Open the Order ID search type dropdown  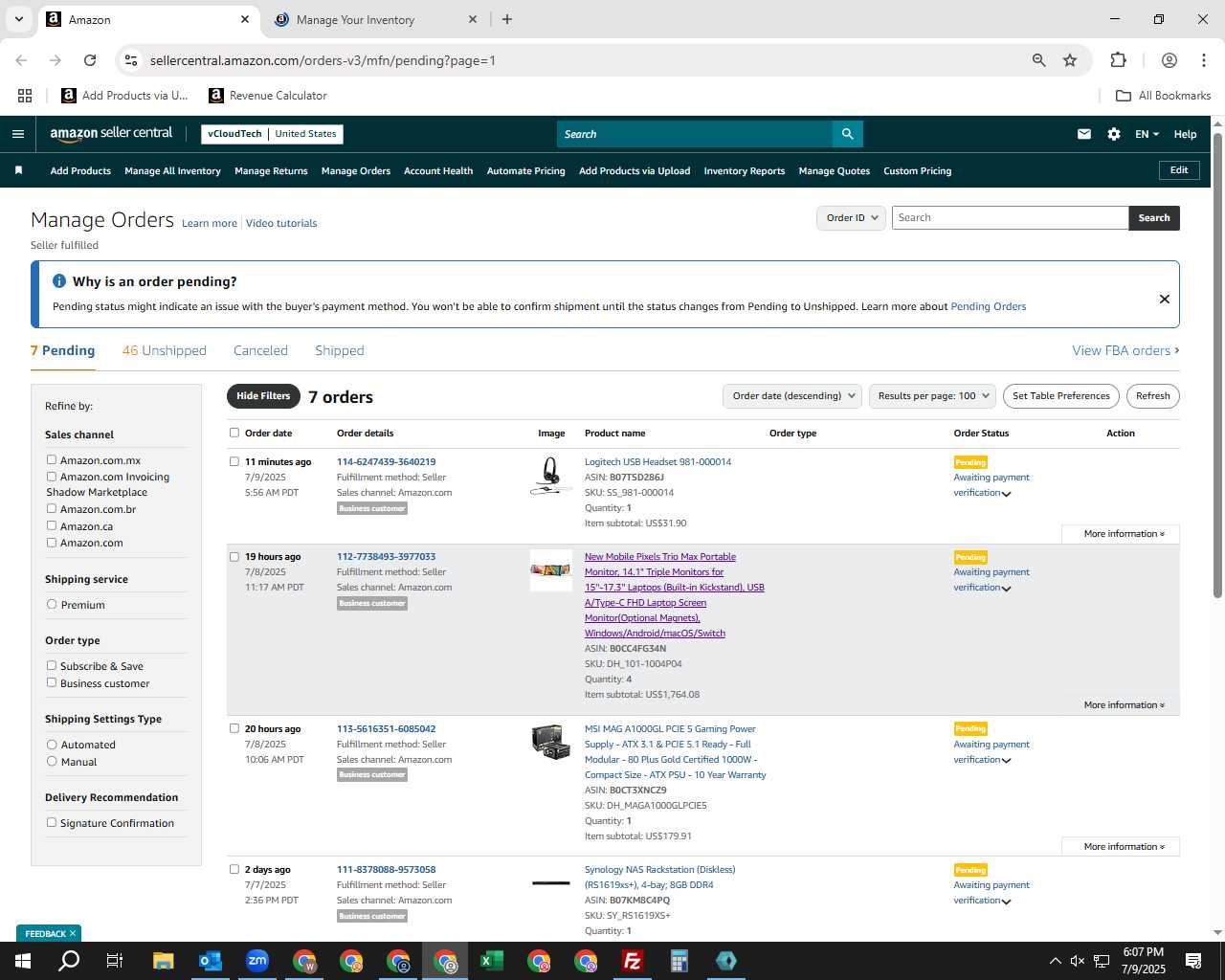coord(852,218)
